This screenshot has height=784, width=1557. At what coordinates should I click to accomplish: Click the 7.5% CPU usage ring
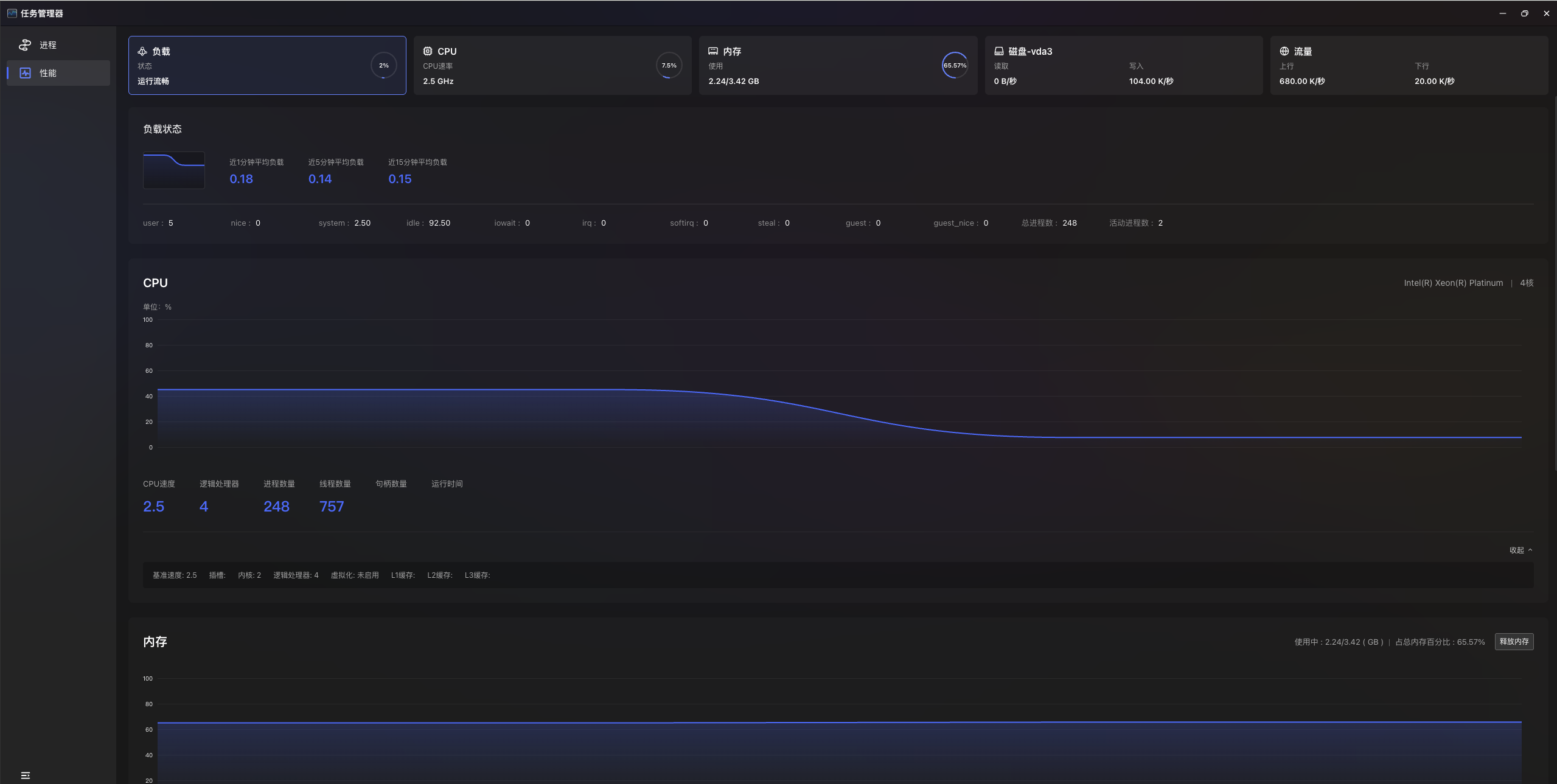click(x=669, y=66)
